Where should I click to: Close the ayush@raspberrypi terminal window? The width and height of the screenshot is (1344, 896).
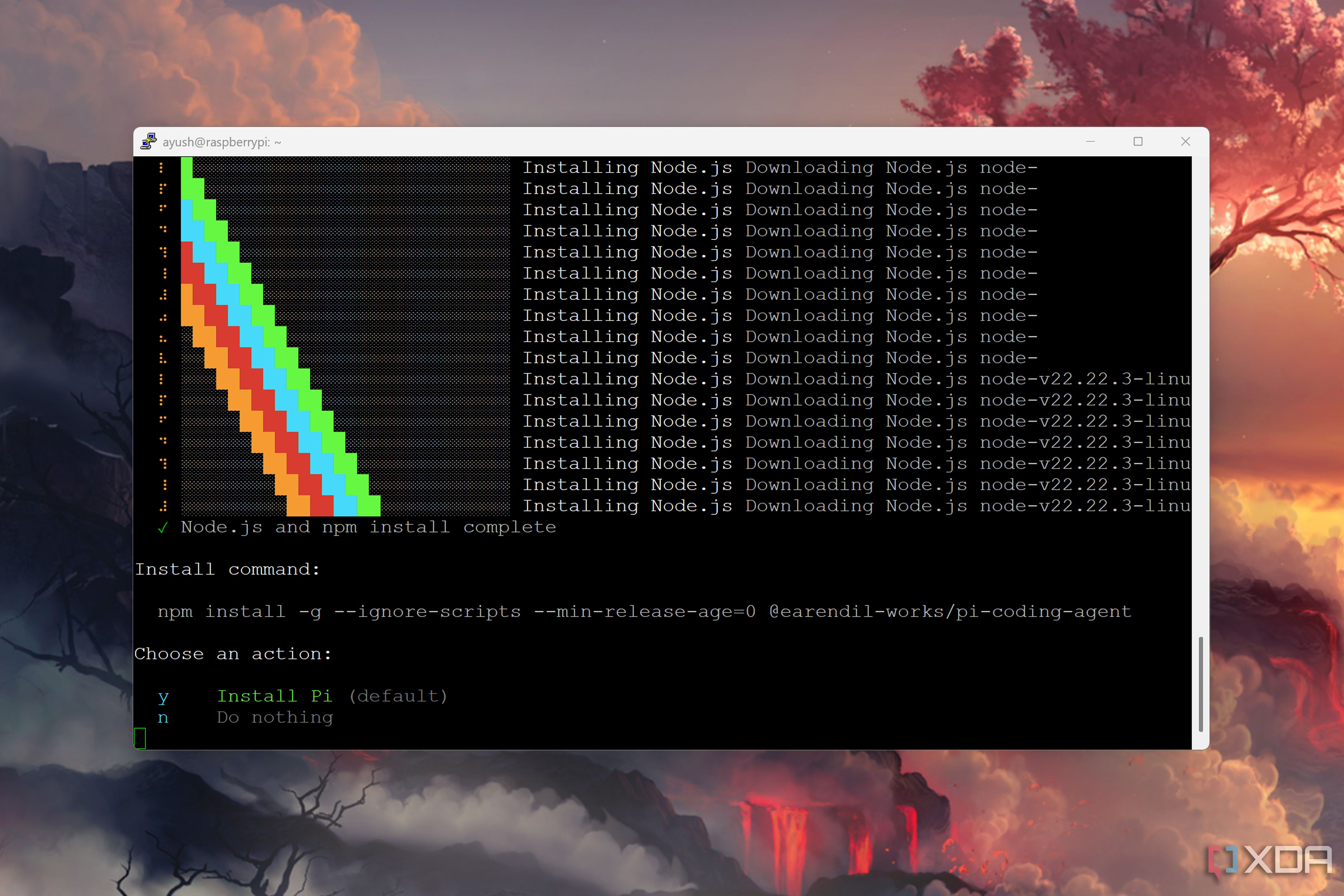coord(1186,141)
